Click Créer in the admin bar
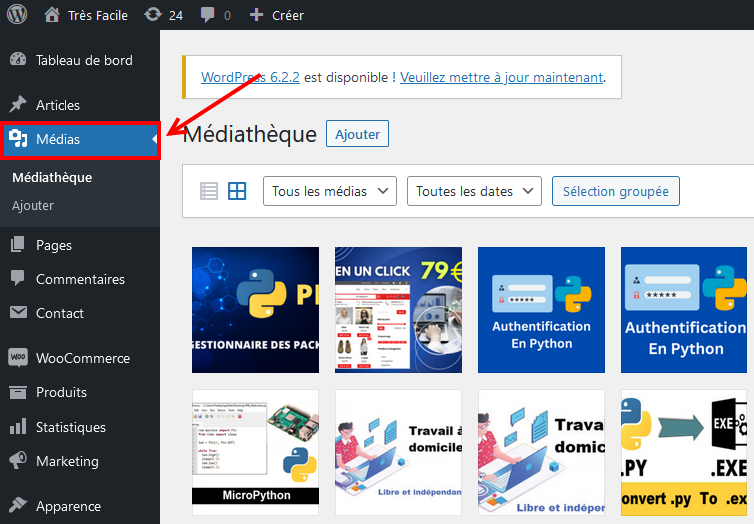 point(288,15)
